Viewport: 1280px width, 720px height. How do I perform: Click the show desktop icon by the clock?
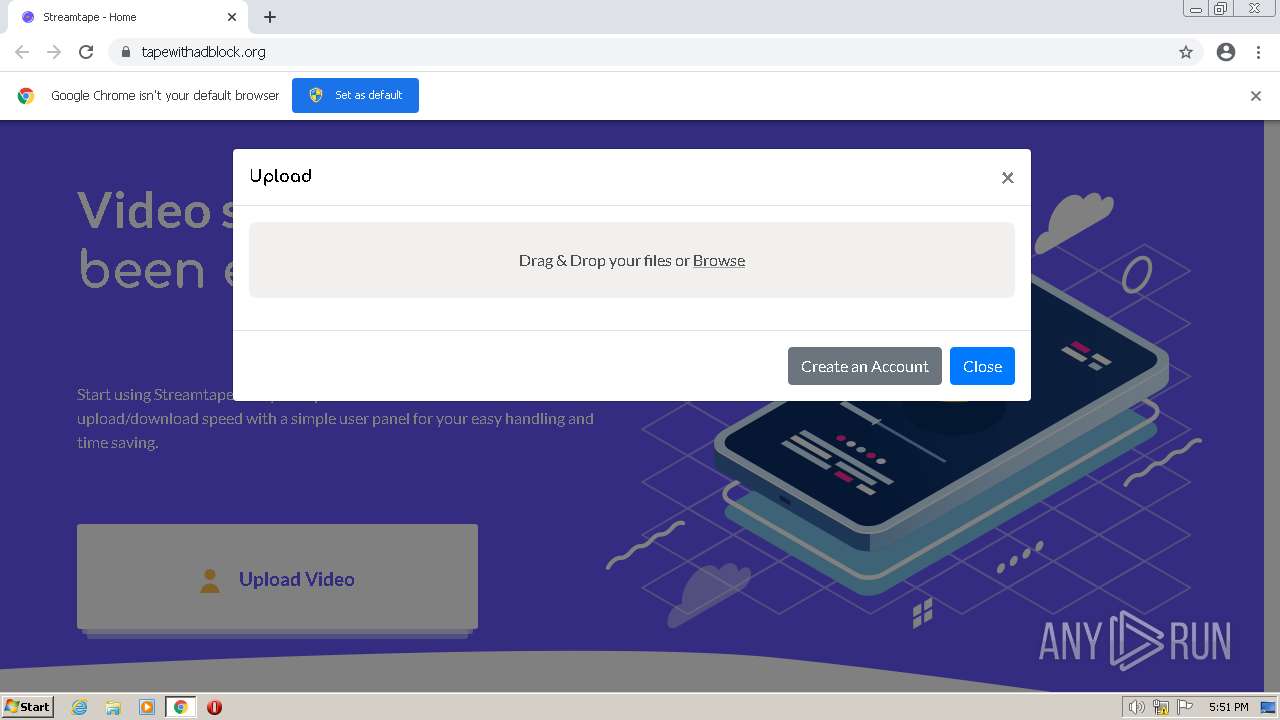[1268, 707]
